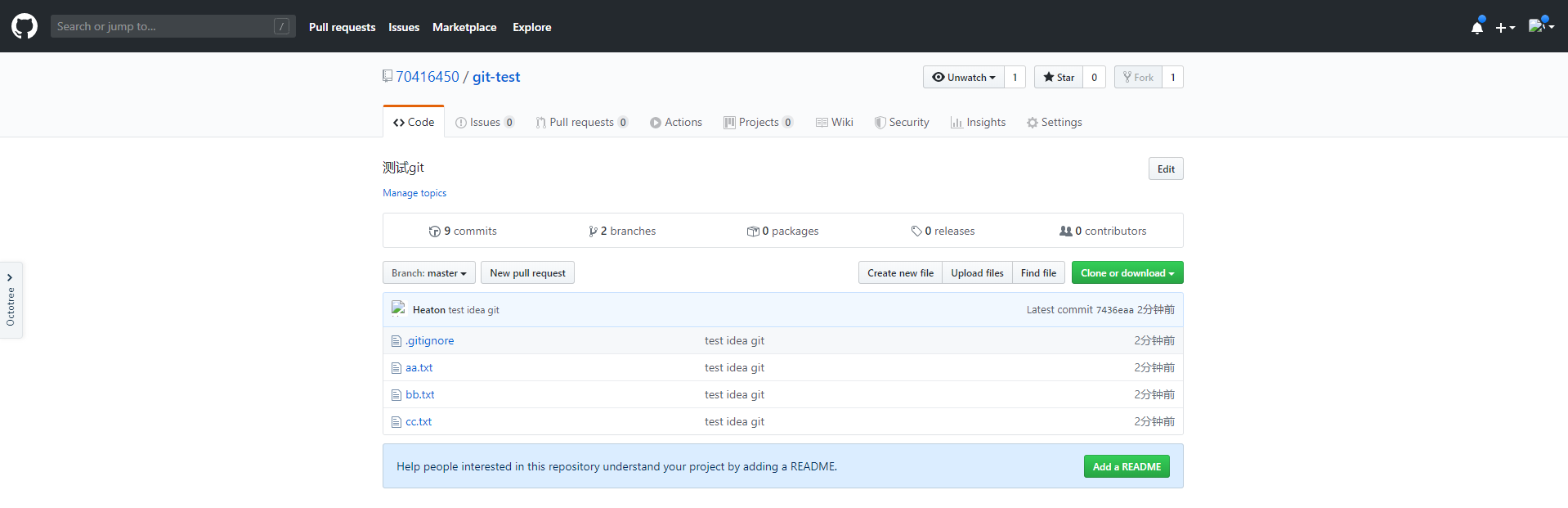The image size is (1568, 508).
Task: Open the cc.txt file
Action: [419, 422]
